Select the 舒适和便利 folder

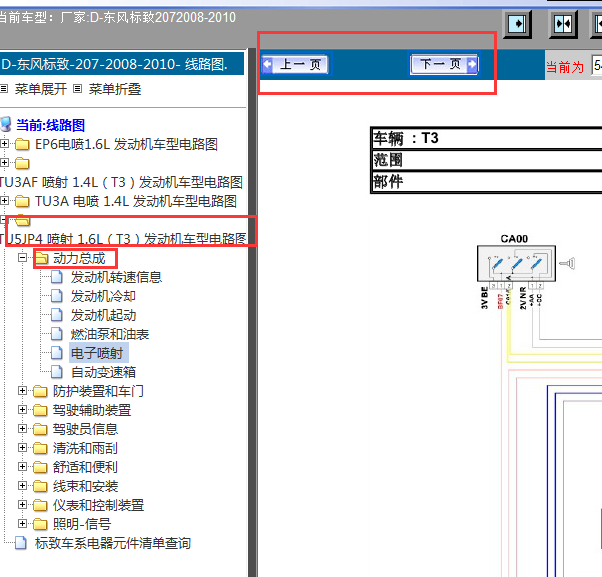click(x=85, y=467)
